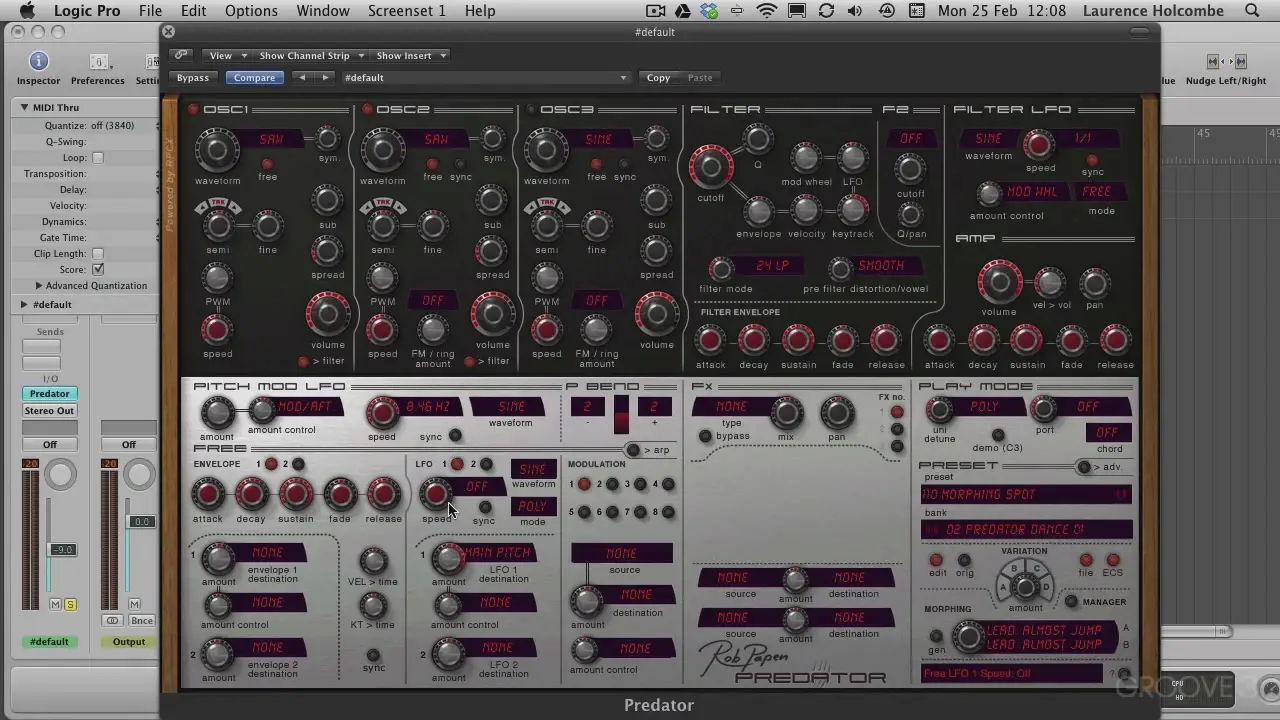Click the filter cutoff knob
1280x720 pixels.
[x=711, y=166]
